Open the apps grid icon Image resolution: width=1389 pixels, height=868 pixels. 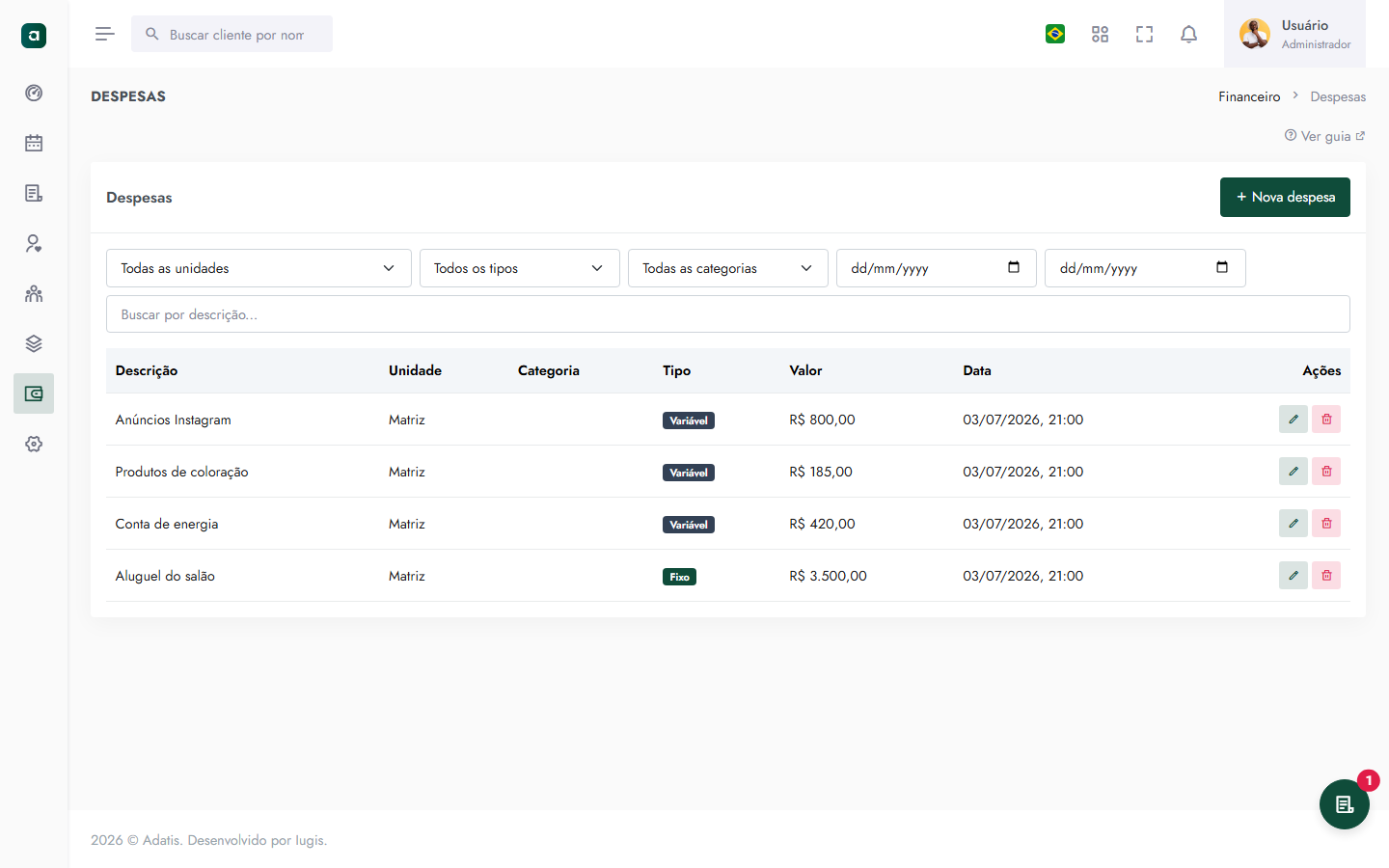click(x=1100, y=34)
